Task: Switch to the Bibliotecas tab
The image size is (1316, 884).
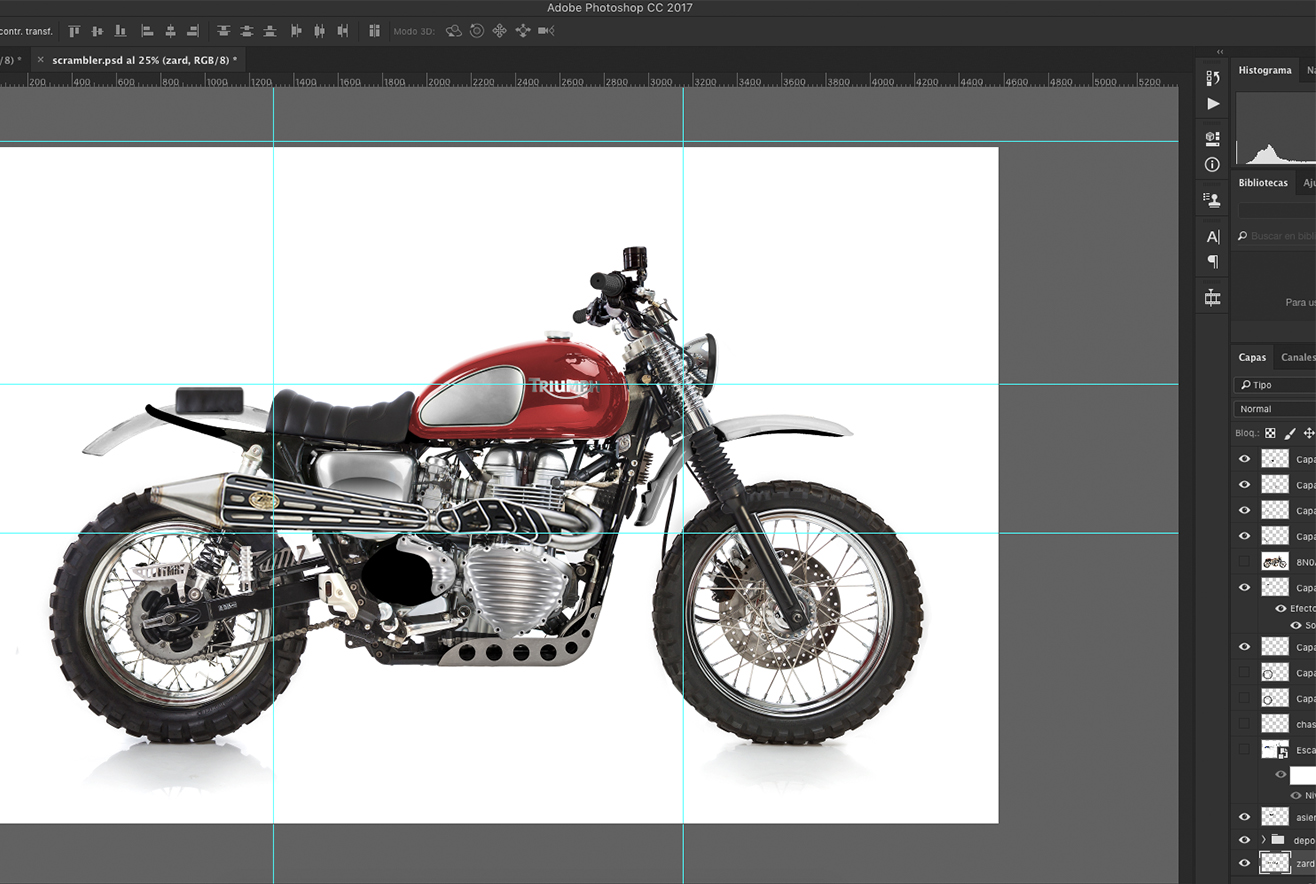Action: [1263, 183]
